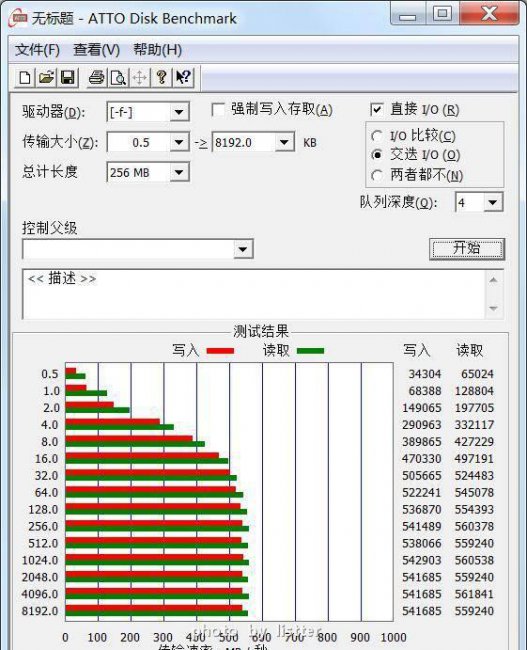
Task: Expand the minimum transfer size 0.5 dropdown
Action: [x=179, y=143]
